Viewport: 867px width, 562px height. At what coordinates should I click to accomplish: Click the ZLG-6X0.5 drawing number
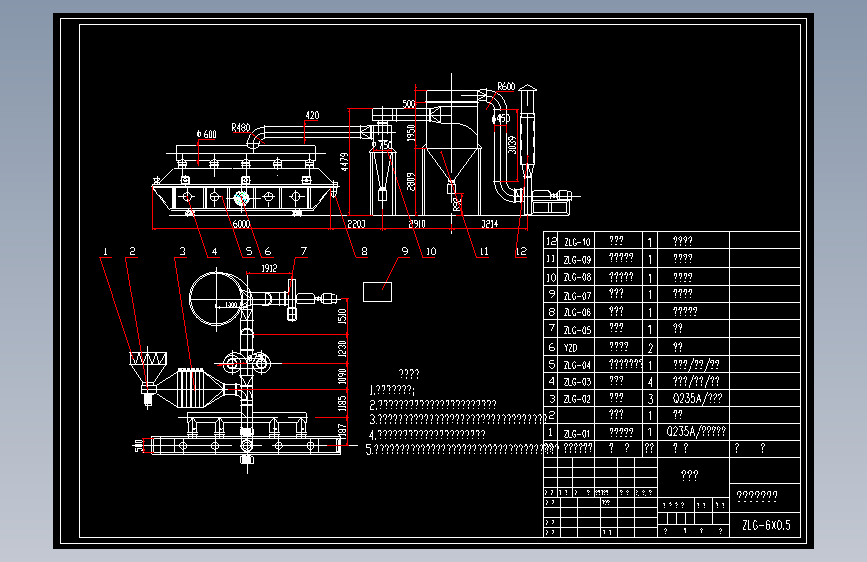766,525
